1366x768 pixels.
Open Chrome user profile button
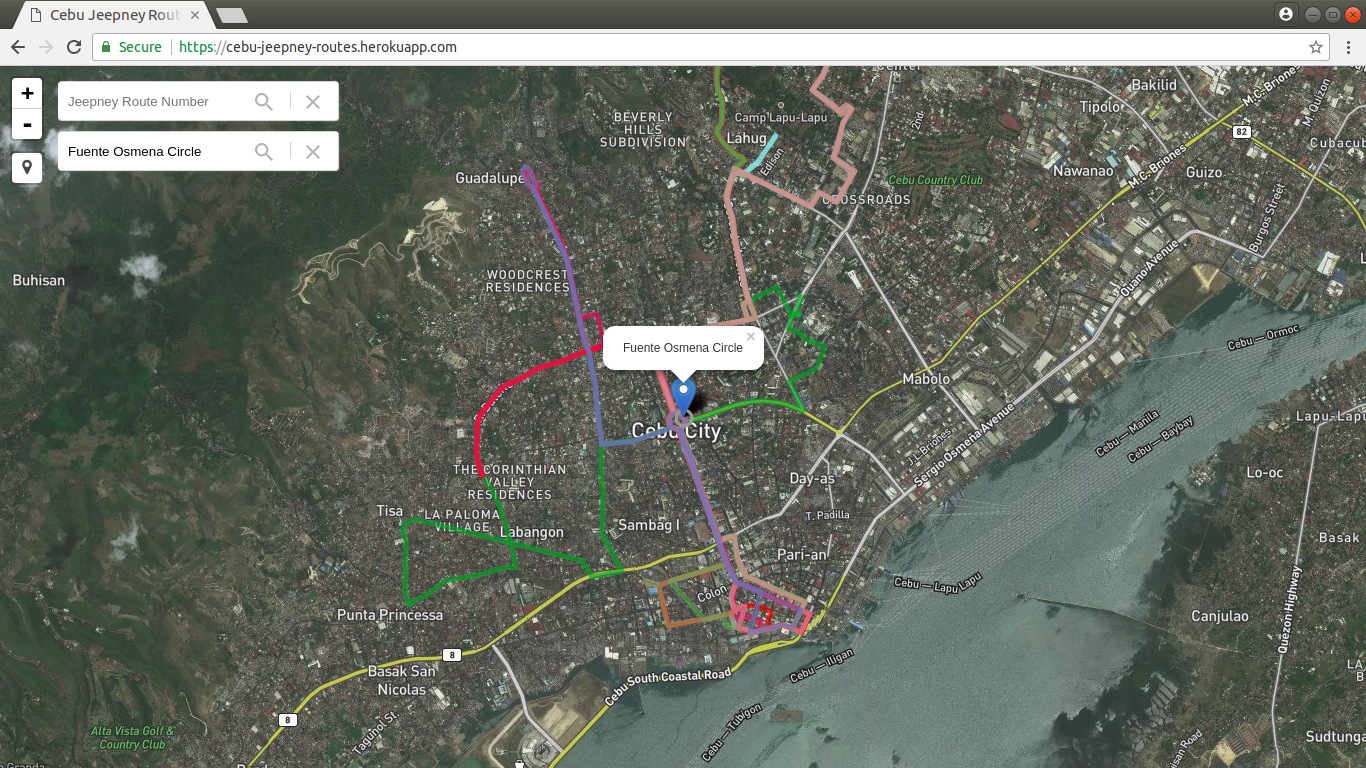1286,14
